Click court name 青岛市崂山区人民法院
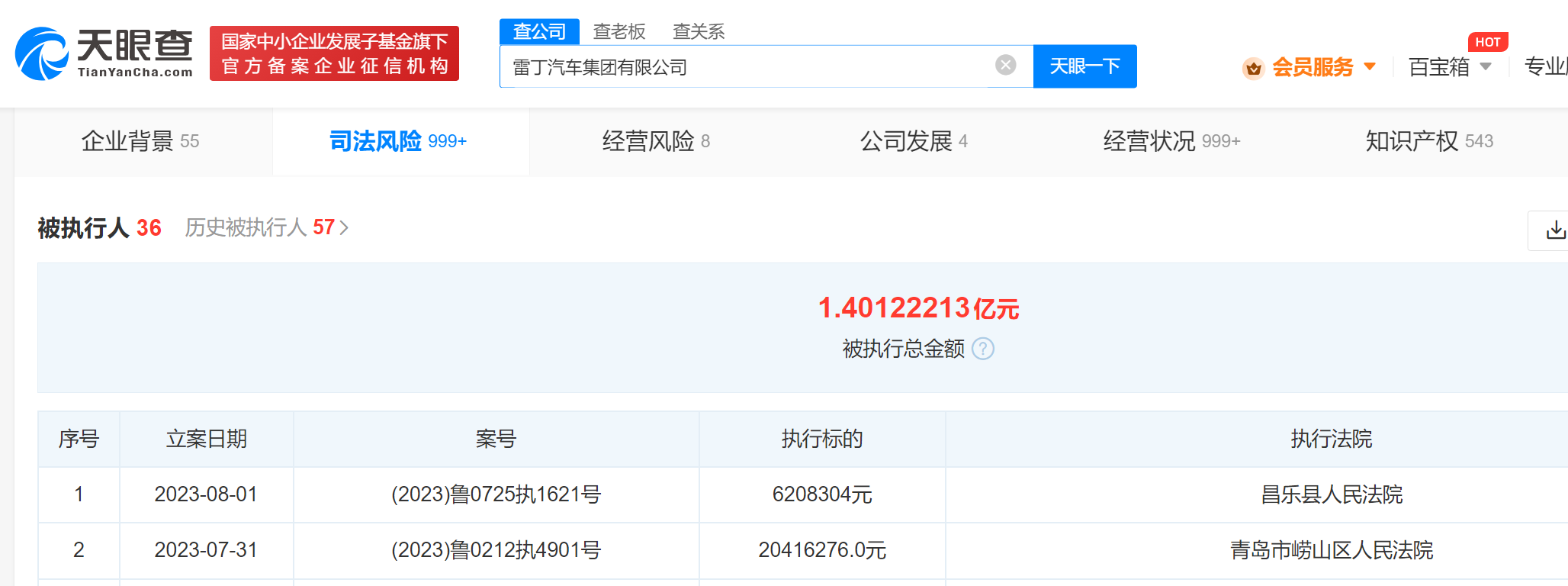This screenshot has height=586, width=1568. [1332, 550]
